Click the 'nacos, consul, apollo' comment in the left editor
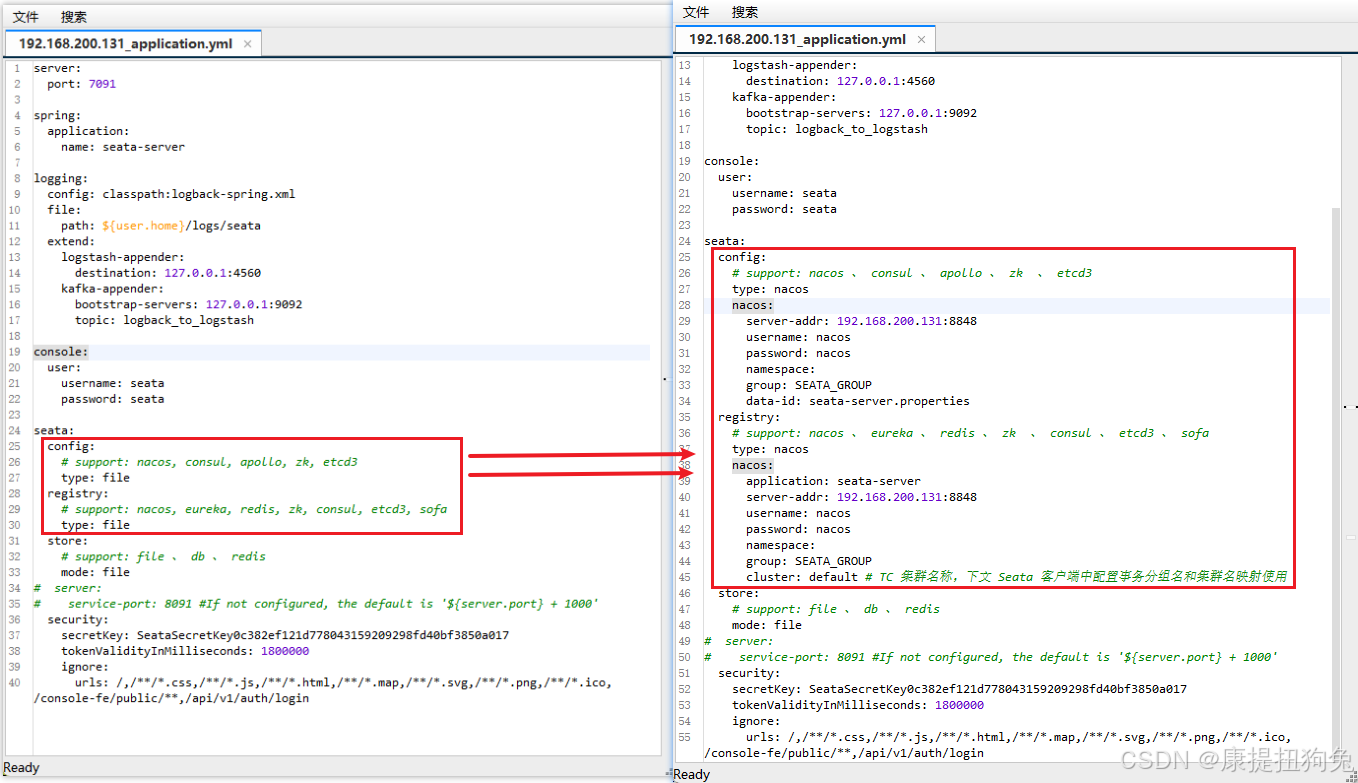1358x783 pixels. pos(209,462)
